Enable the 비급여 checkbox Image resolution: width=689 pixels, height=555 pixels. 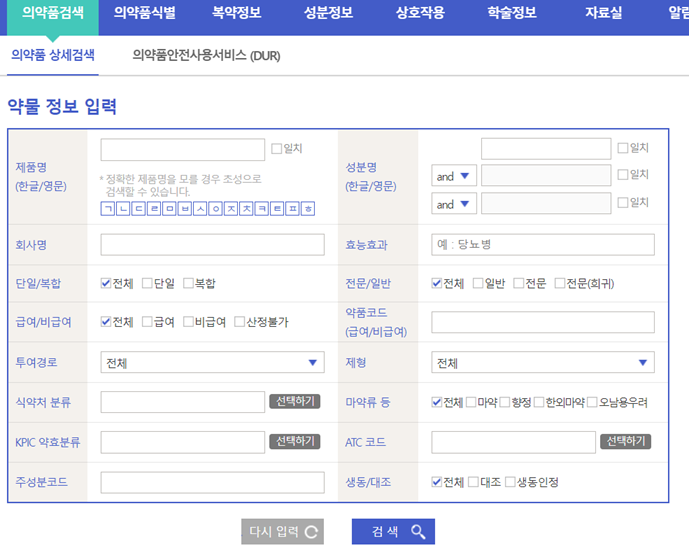pyautogui.click(x=188, y=322)
